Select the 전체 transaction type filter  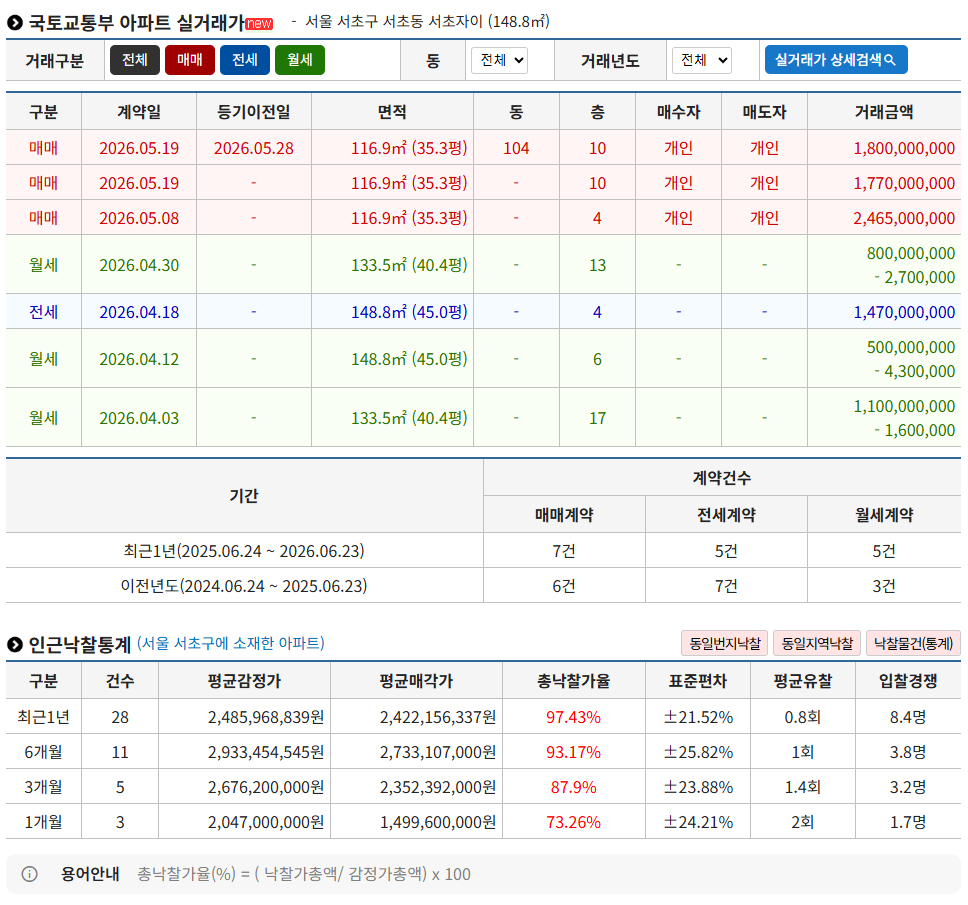pos(135,60)
